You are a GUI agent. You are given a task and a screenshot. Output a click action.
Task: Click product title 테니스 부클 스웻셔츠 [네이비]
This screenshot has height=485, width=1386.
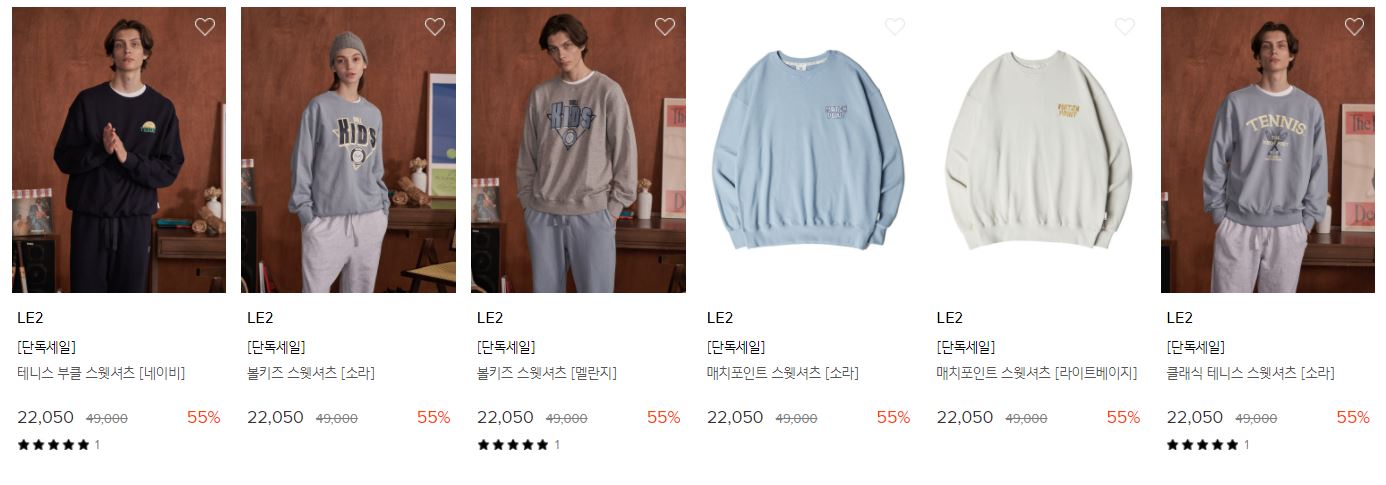coord(101,373)
